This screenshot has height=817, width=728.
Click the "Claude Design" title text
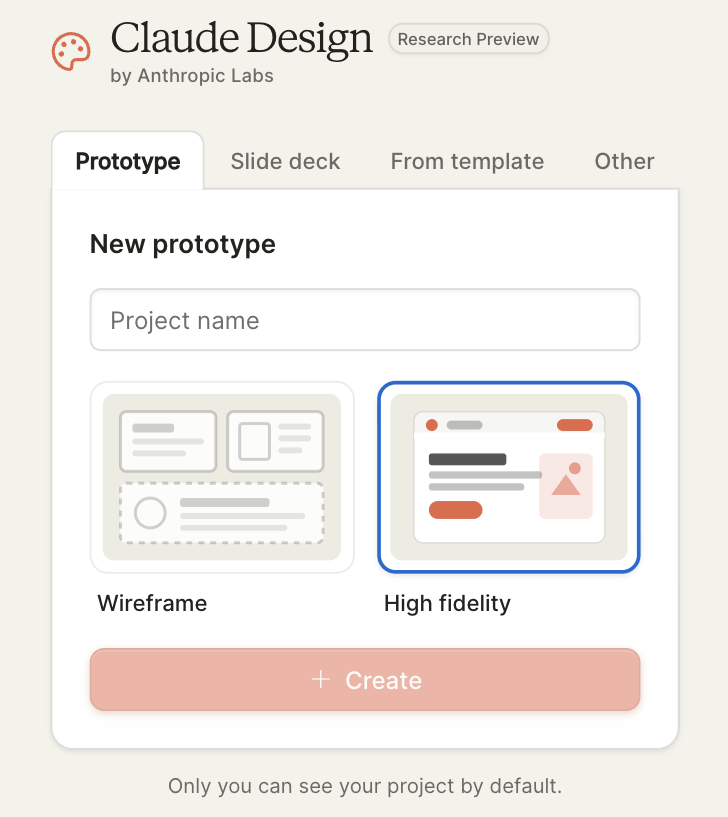pyautogui.click(x=241, y=39)
